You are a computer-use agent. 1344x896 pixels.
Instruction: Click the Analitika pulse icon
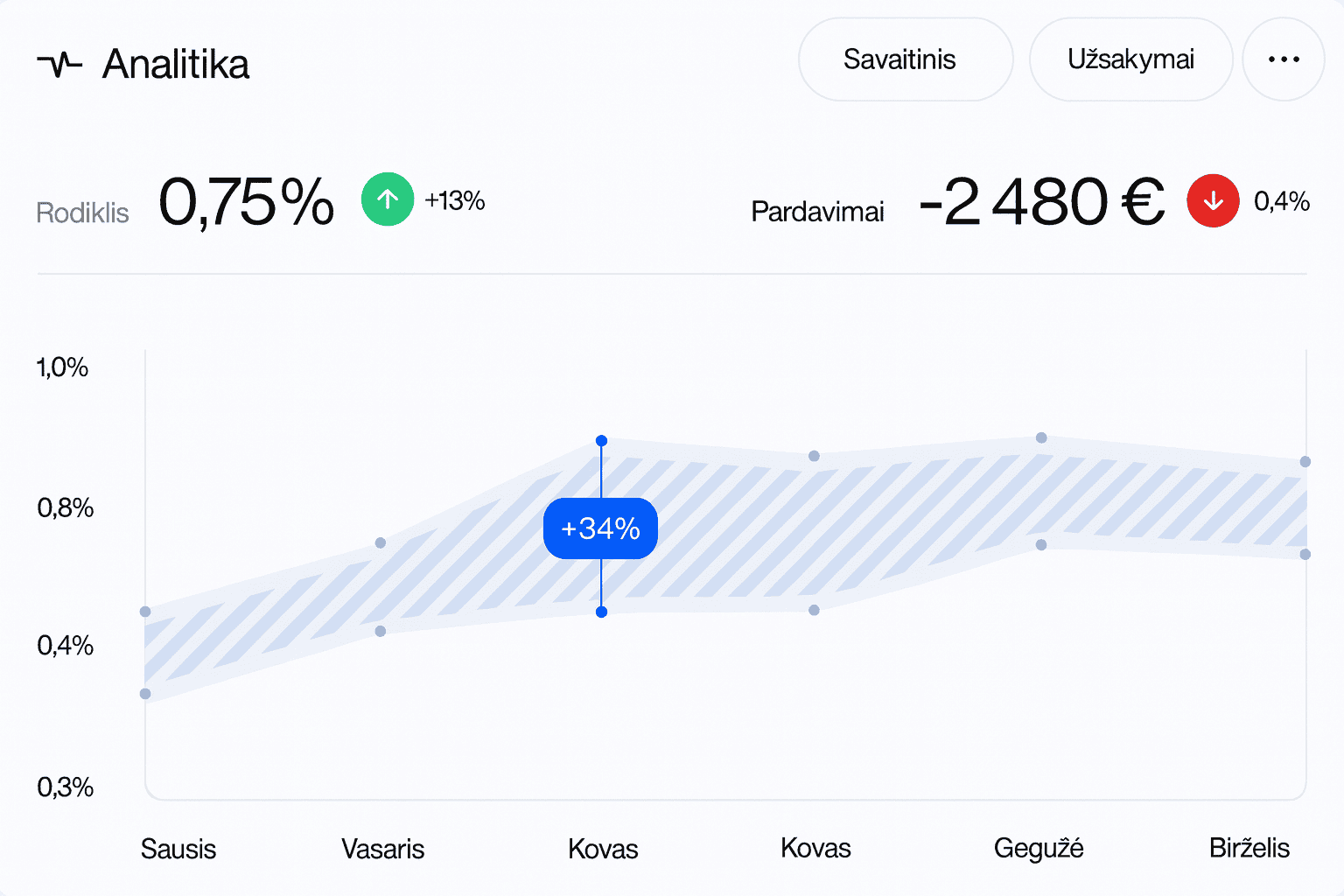point(59,64)
